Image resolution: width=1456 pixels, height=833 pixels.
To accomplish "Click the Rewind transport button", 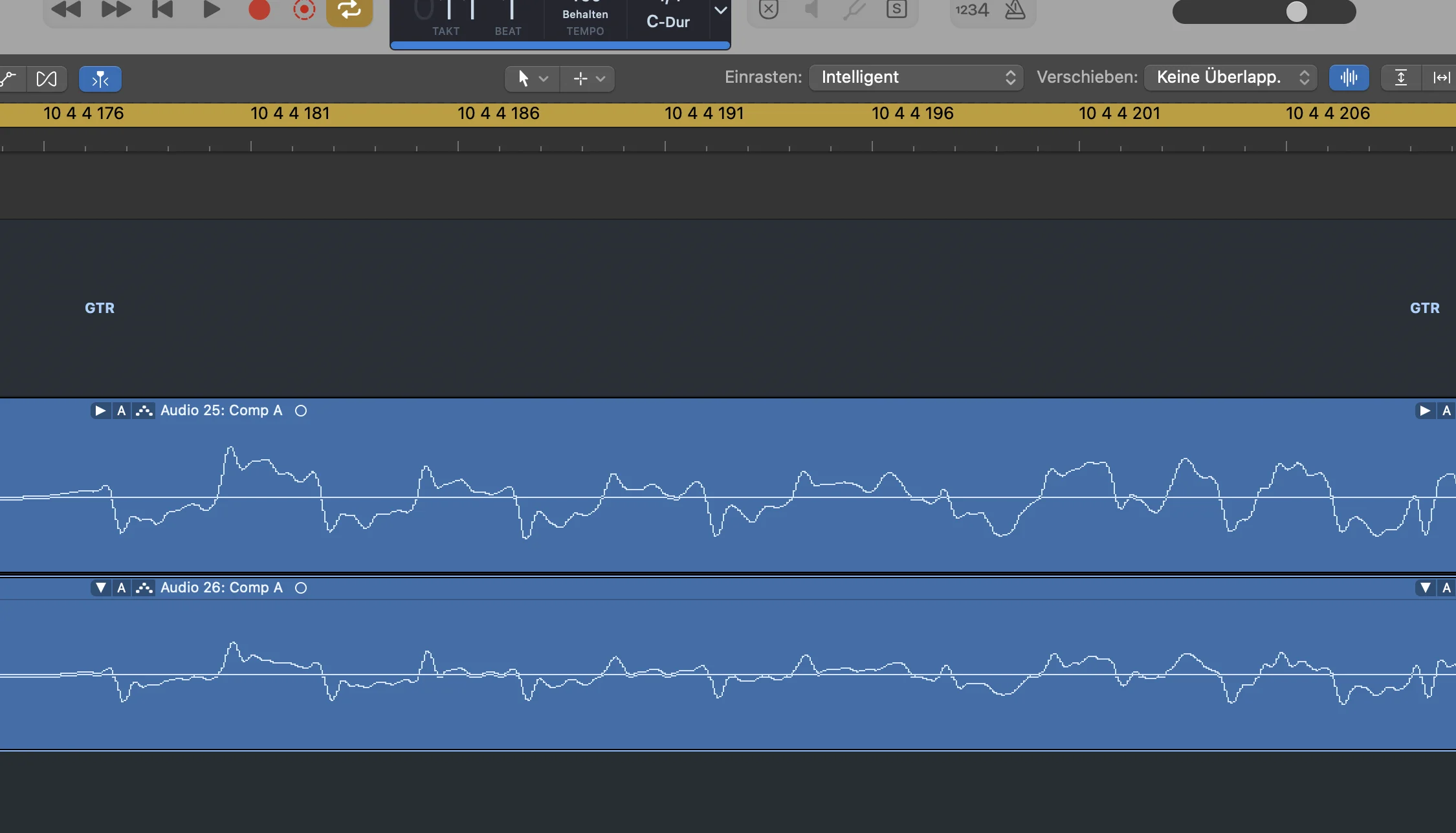I will point(66,9).
